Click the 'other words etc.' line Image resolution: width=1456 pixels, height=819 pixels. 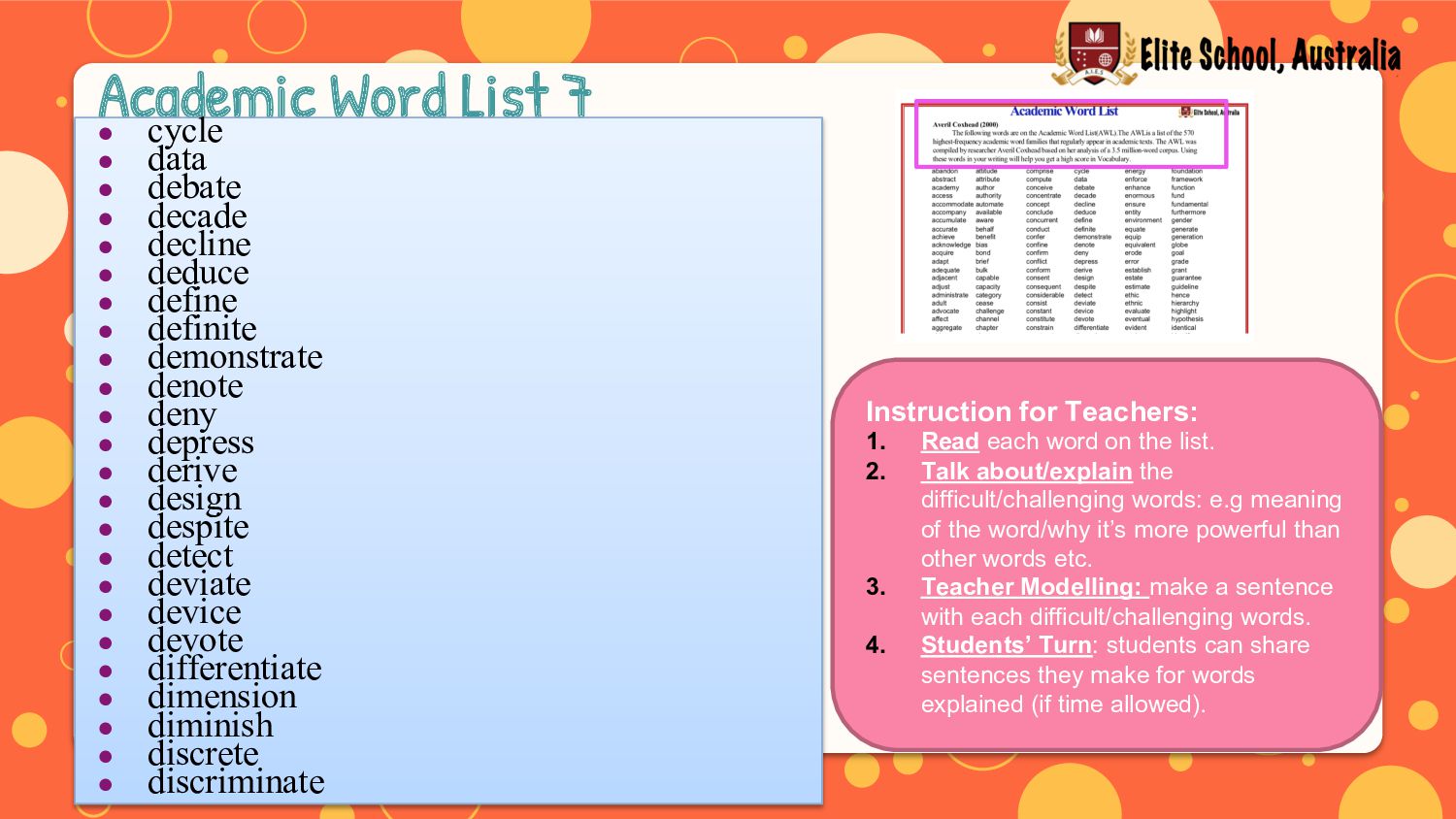click(1007, 559)
